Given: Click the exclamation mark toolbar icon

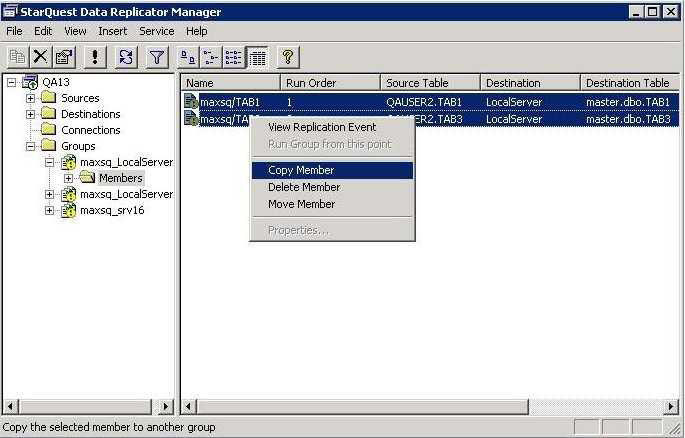Looking at the screenshot, I should (x=95, y=58).
